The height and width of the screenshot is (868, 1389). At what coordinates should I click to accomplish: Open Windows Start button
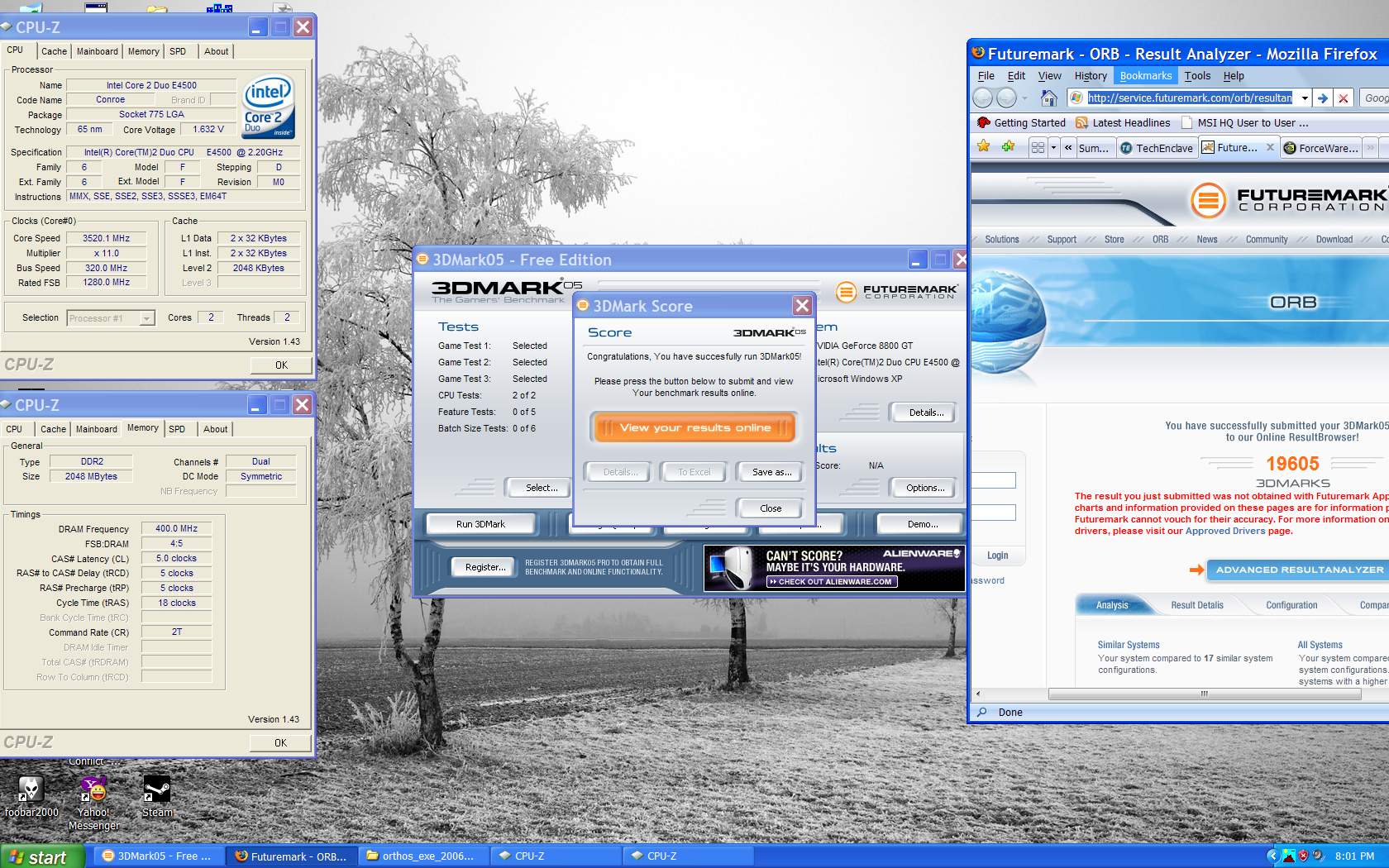click(42, 856)
